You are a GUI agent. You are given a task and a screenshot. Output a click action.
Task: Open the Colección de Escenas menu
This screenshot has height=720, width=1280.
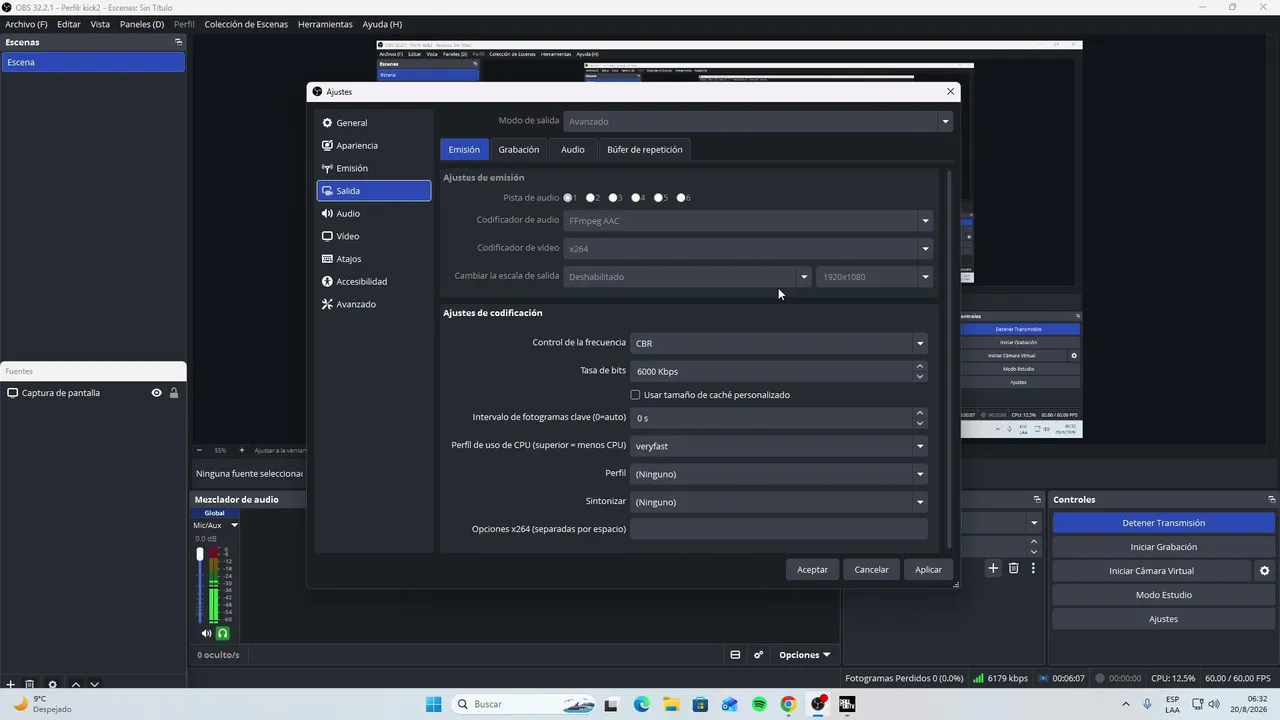(246, 24)
